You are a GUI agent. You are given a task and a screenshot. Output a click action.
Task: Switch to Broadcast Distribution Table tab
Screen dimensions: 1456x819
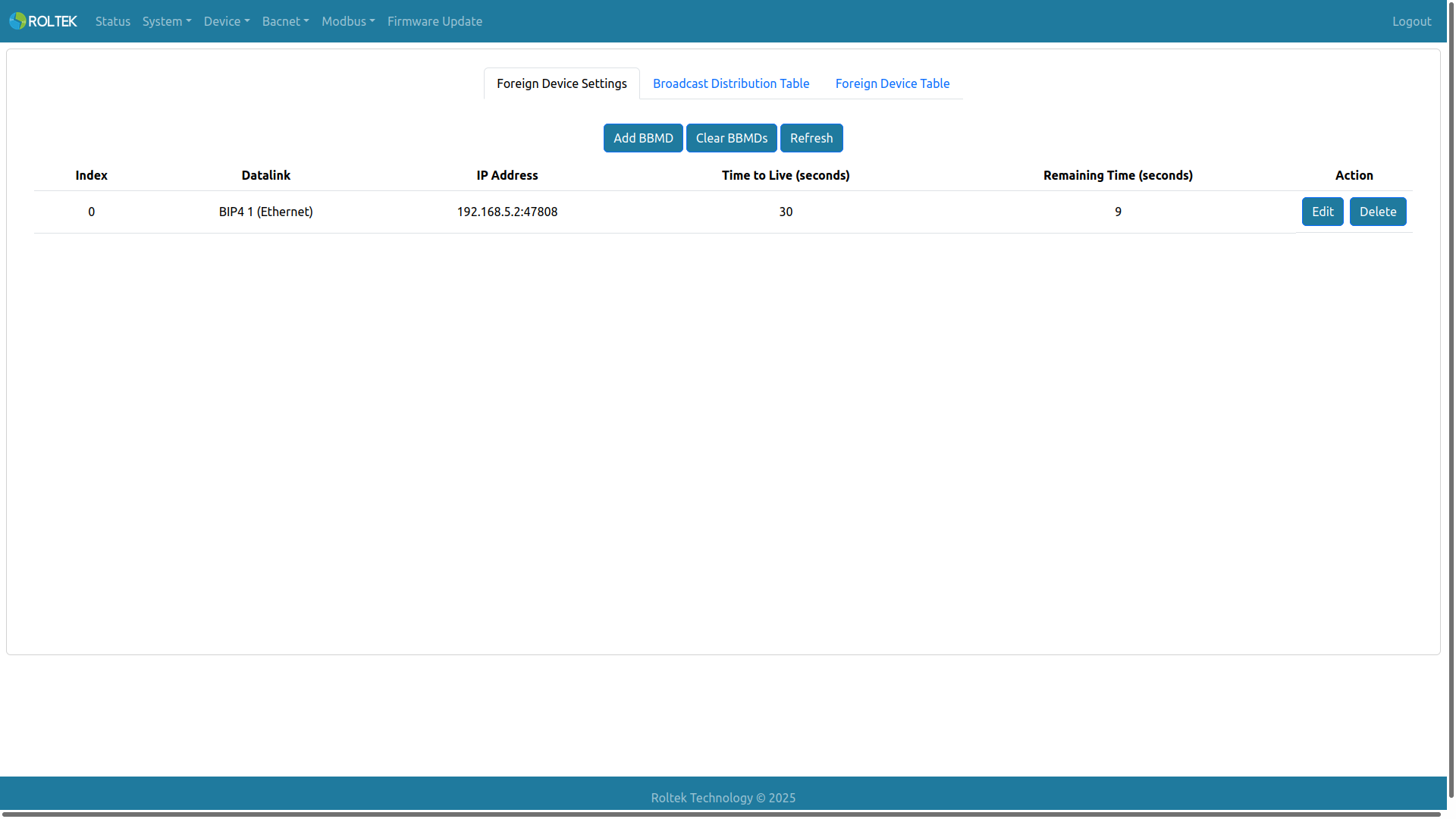coord(731,83)
